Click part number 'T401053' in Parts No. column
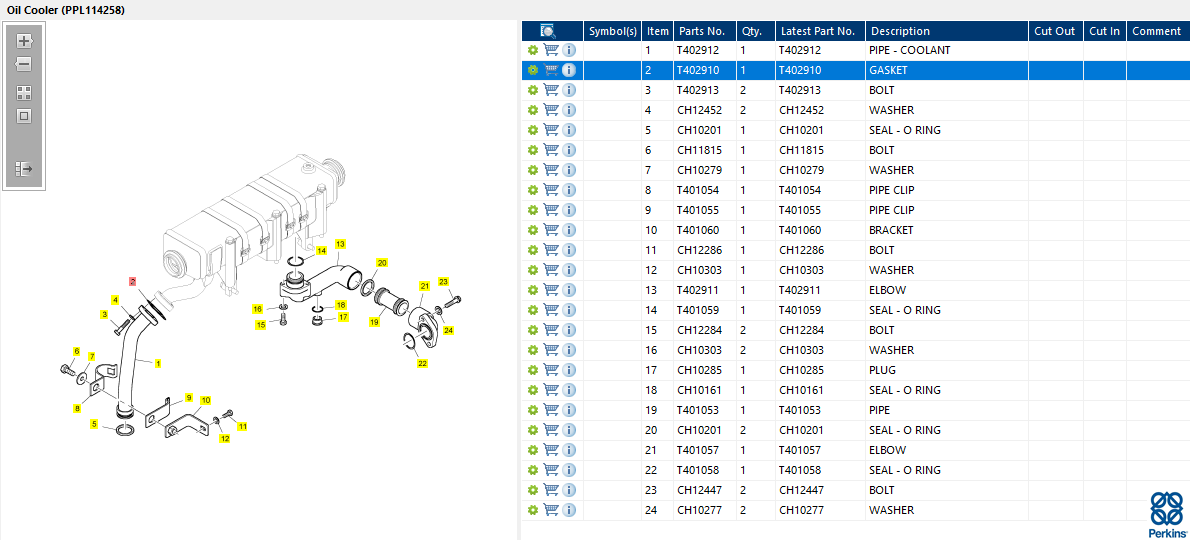 tap(698, 410)
